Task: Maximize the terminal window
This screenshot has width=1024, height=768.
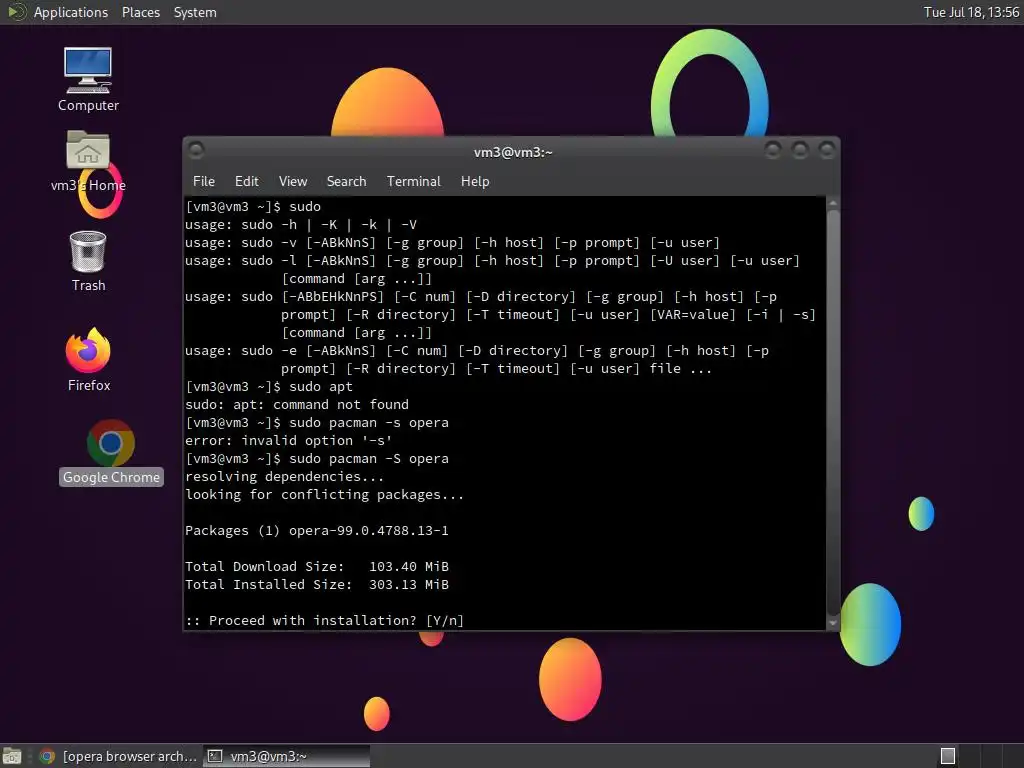Action: 799,151
